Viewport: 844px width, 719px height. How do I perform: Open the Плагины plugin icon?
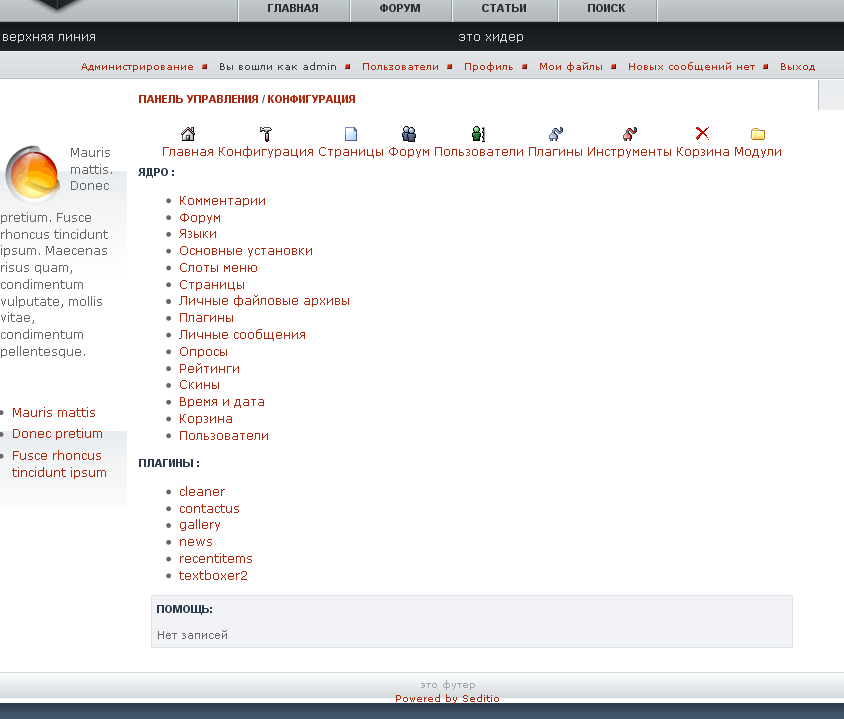click(x=556, y=134)
